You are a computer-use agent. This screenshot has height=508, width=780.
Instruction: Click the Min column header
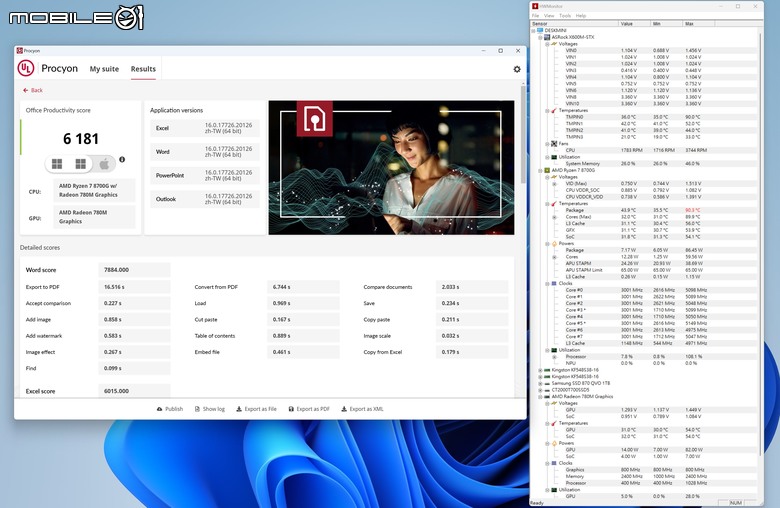667,24
